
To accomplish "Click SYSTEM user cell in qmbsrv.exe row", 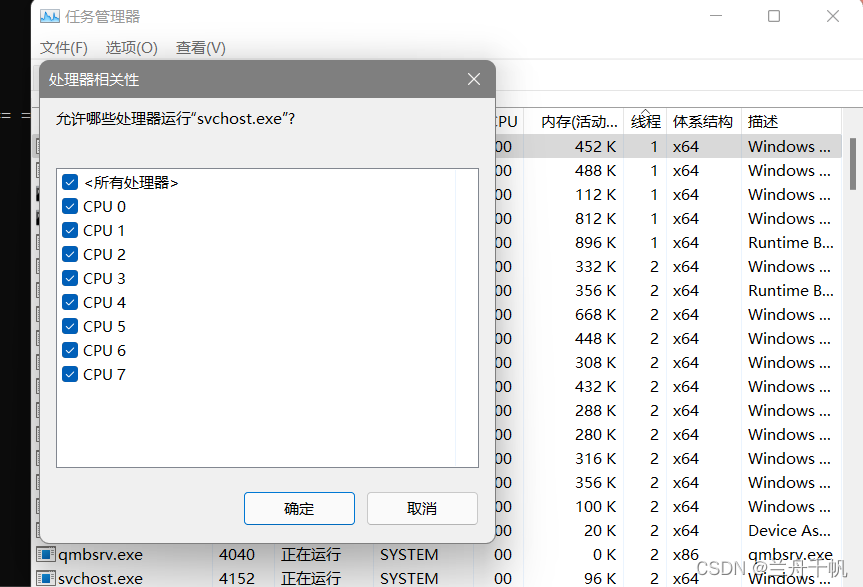I will pyautogui.click(x=409, y=555).
